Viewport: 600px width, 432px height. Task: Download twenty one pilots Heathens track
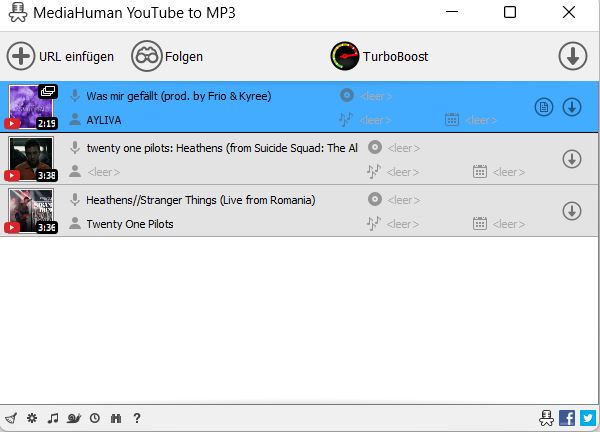[572, 159]
